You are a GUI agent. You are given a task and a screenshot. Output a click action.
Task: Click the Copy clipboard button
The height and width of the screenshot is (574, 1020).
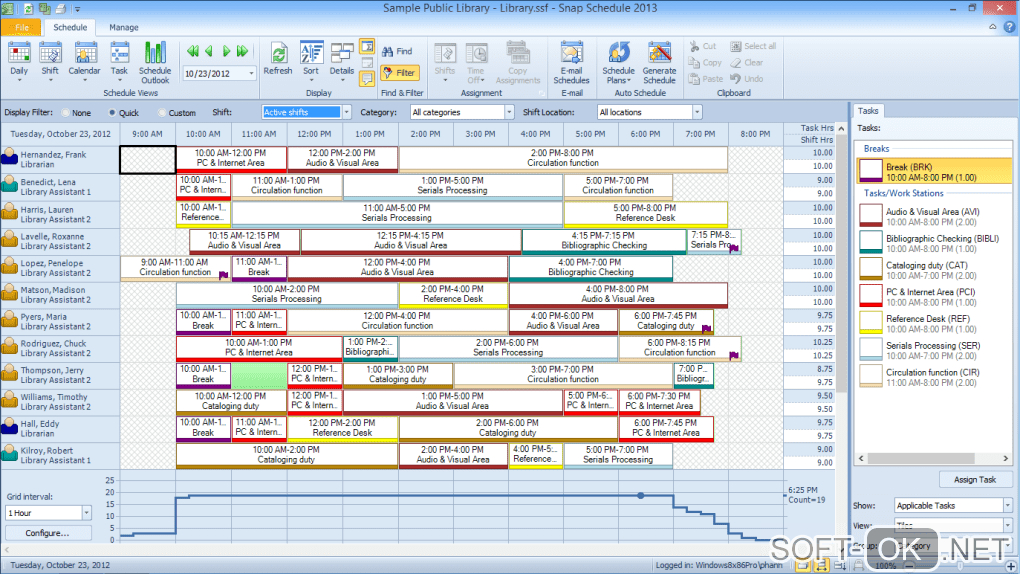(x=706, y=62)
